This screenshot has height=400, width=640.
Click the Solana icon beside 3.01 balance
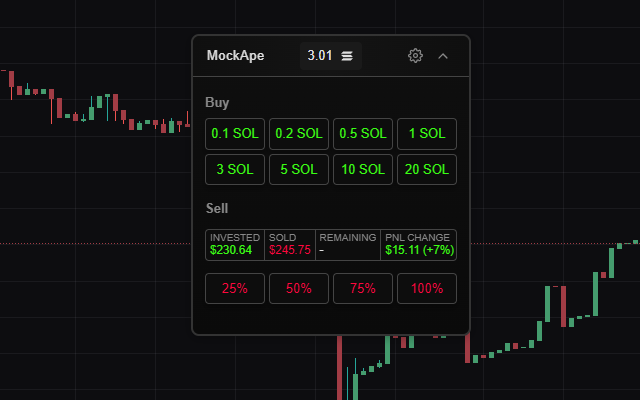[347, 56]
